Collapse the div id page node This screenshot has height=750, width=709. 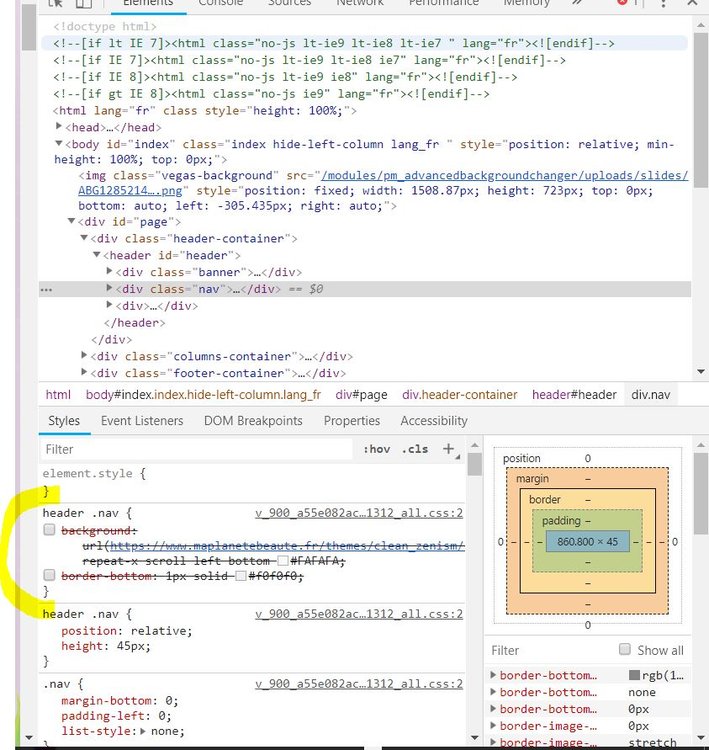(71, 221)
